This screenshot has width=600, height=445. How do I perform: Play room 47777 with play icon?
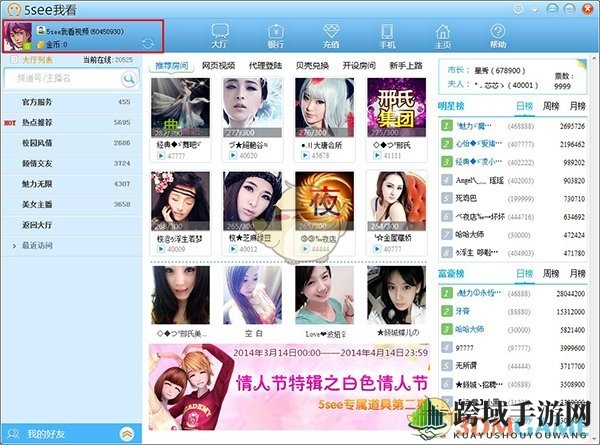click(161, 156)
